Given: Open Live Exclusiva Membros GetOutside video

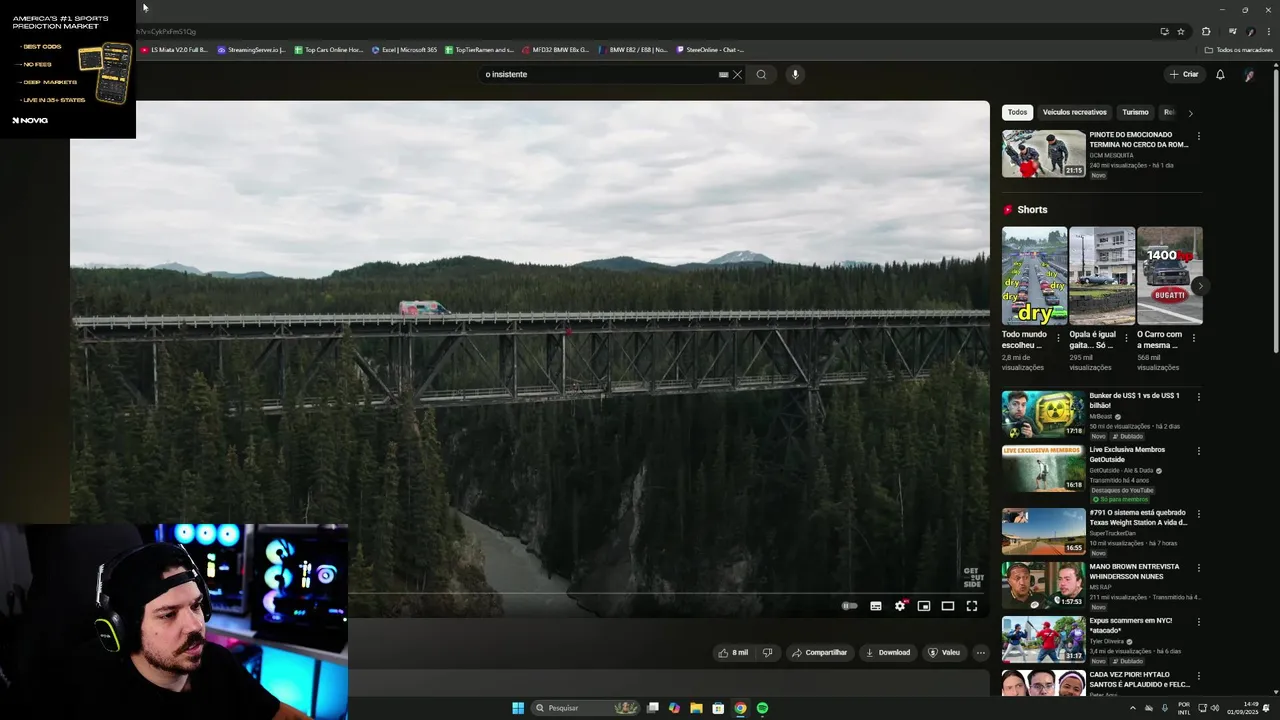Looking at the screenshot, I should (1044, 468).
